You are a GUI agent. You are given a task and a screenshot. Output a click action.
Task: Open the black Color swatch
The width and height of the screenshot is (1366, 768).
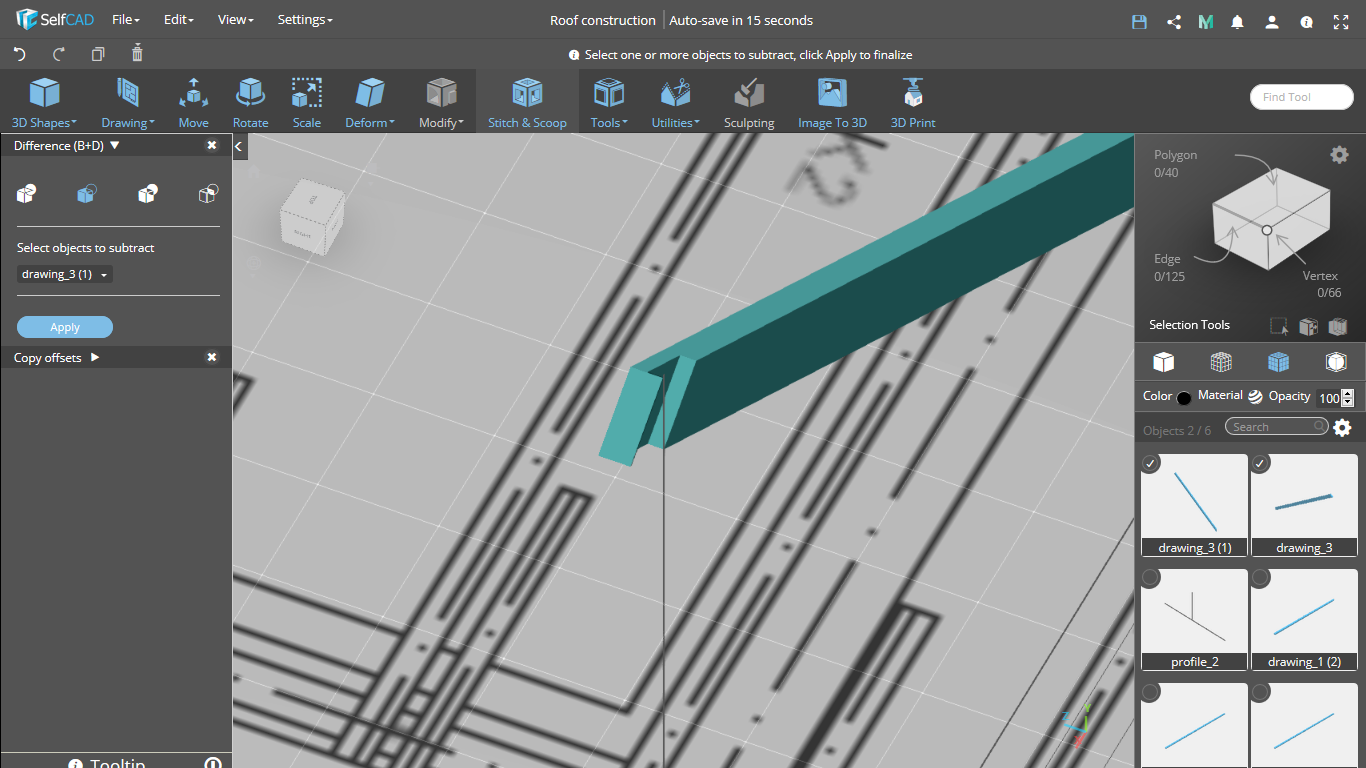[x=1184, y=398]
